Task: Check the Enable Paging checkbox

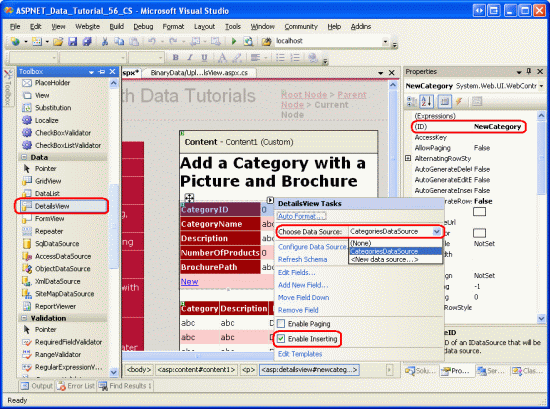Action: tap(281, 323)
